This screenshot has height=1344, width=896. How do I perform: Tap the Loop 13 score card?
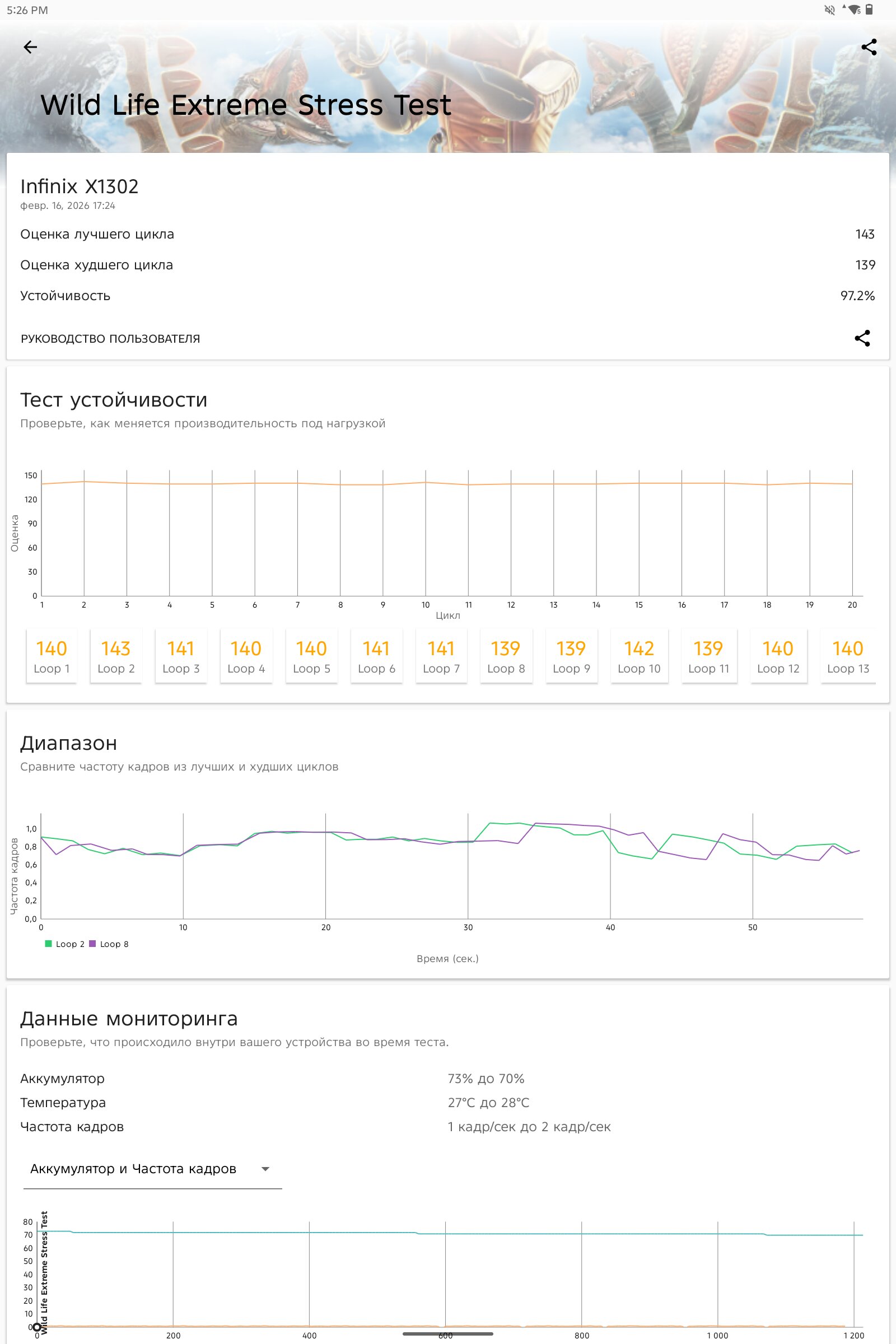point(847,656)
